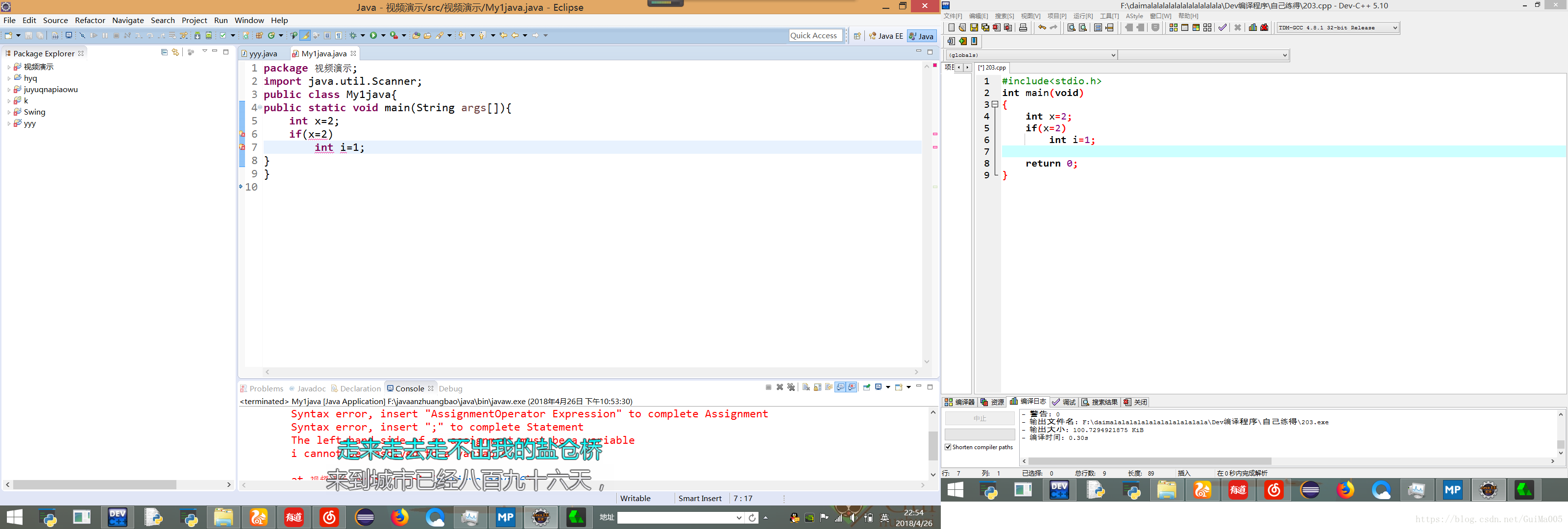Click Firefox icon in left Windows taskbar

click(x=400, y=517)
